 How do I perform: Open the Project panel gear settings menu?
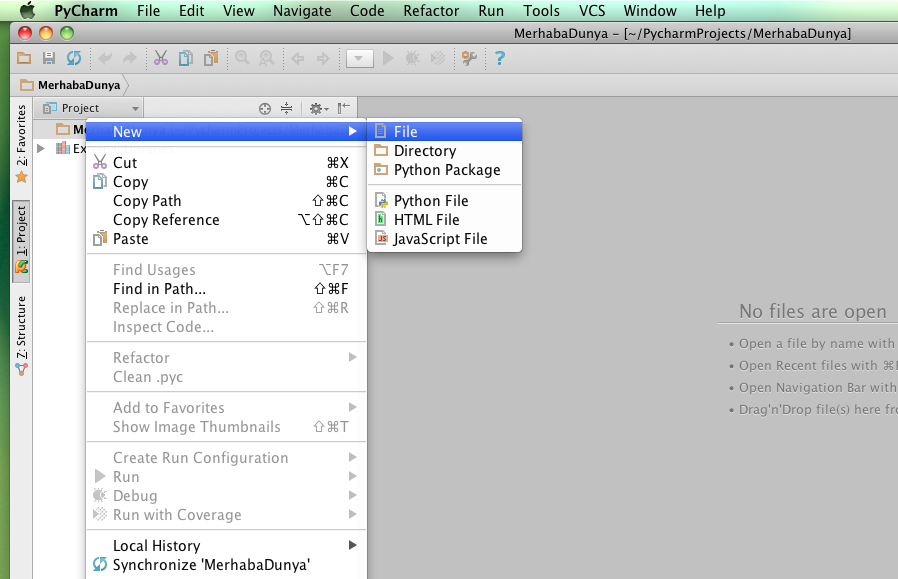point(319,108)
